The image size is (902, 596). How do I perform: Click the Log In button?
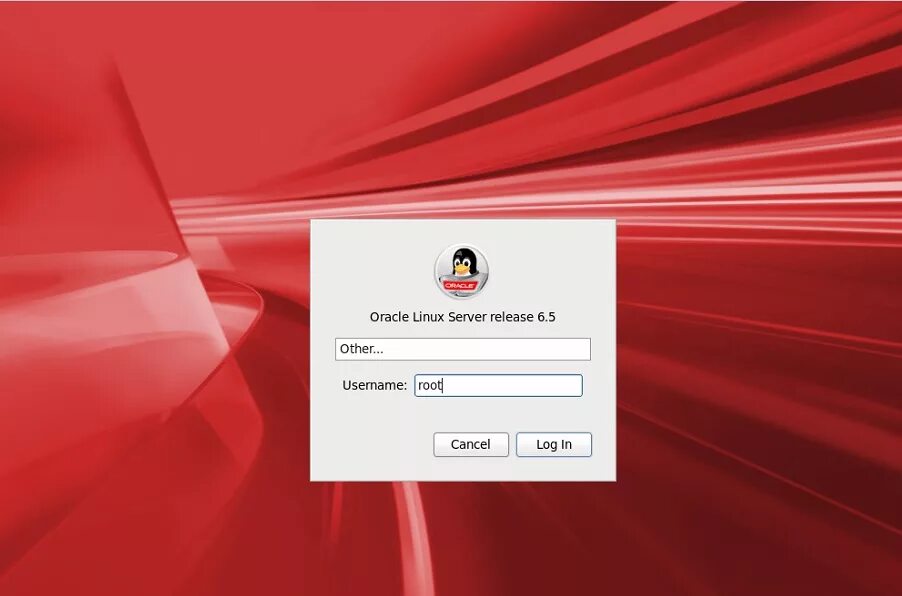tap(553, 445)
